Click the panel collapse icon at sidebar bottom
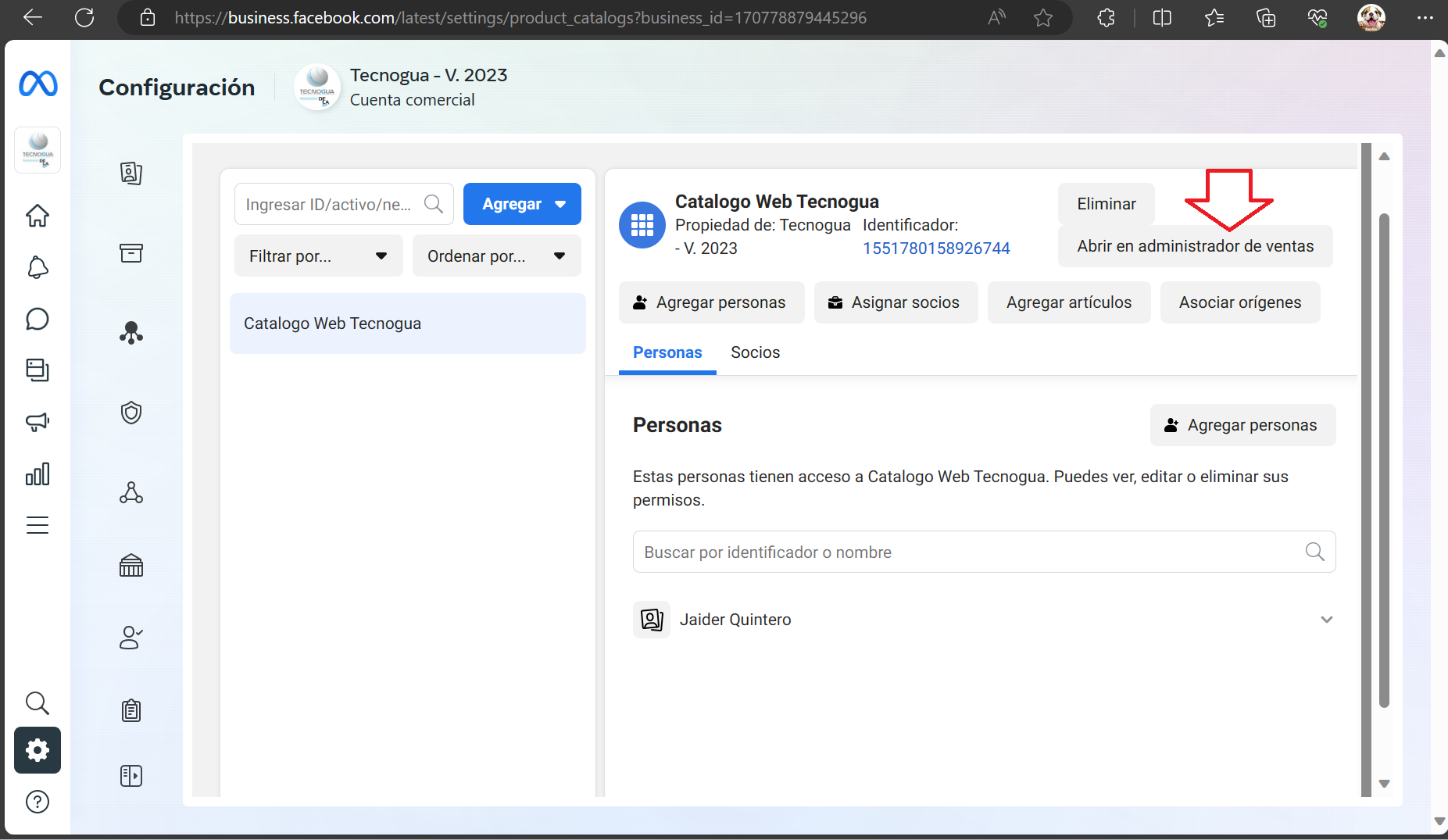Screen dimensions: 1448x840 click(131, 776)
